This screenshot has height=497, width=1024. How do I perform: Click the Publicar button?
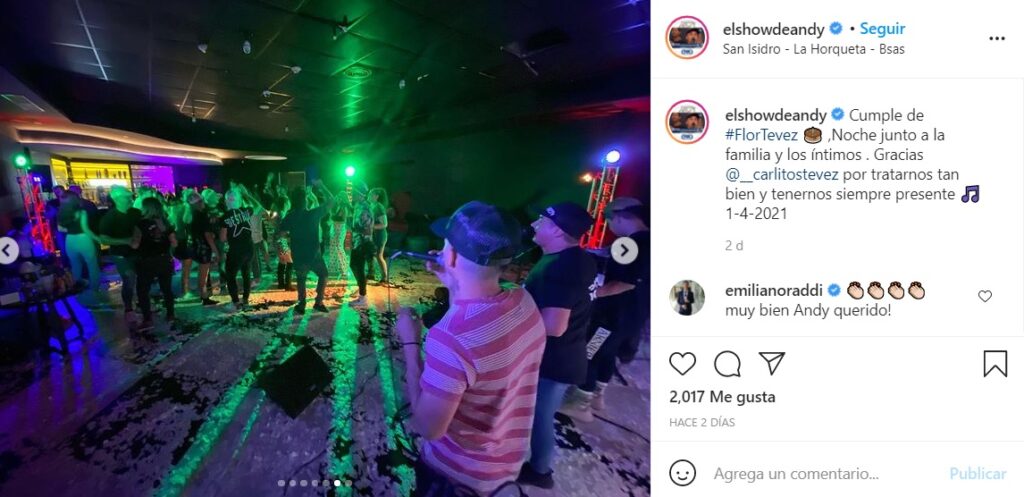tap(978, 473)
